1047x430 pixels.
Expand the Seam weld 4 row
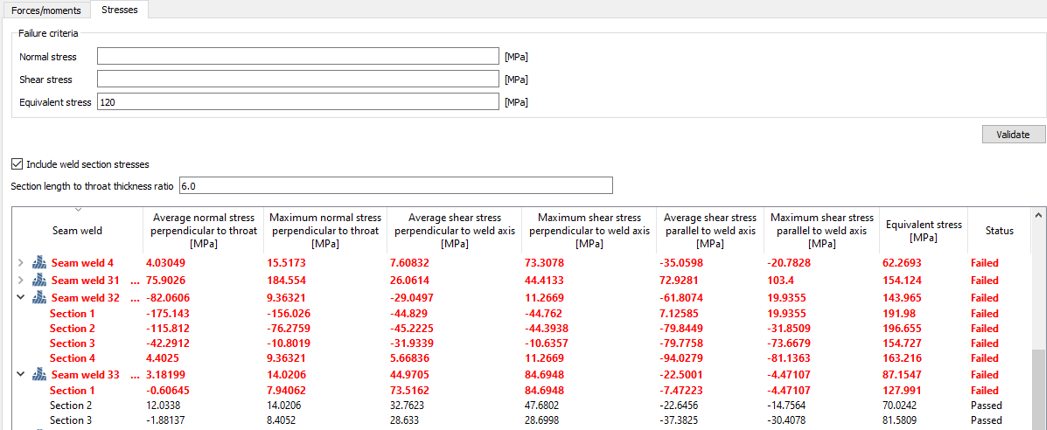(x=21, y=263)
